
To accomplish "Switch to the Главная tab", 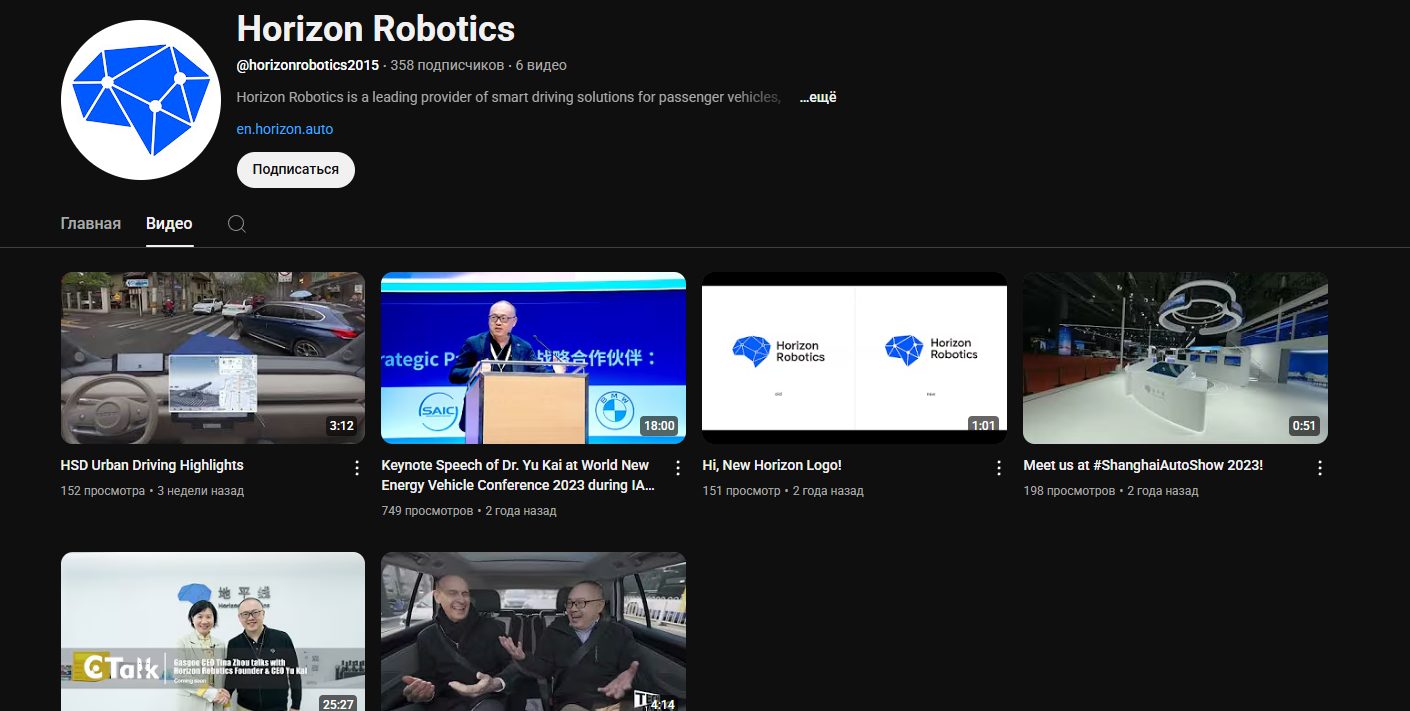I will pyautogui.click(x=91, y=224).
